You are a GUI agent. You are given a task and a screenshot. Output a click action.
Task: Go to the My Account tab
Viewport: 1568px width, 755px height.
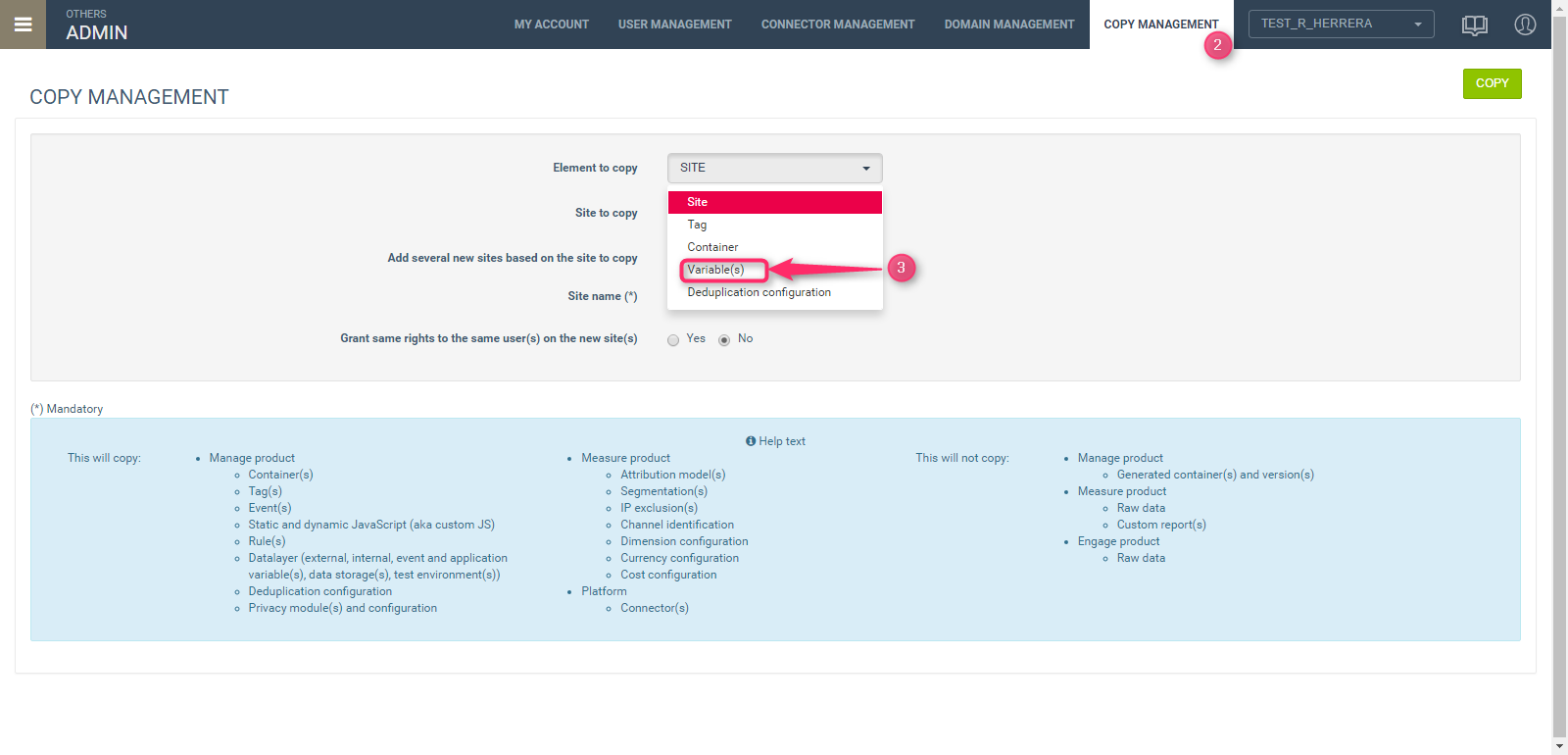[552, 25]
